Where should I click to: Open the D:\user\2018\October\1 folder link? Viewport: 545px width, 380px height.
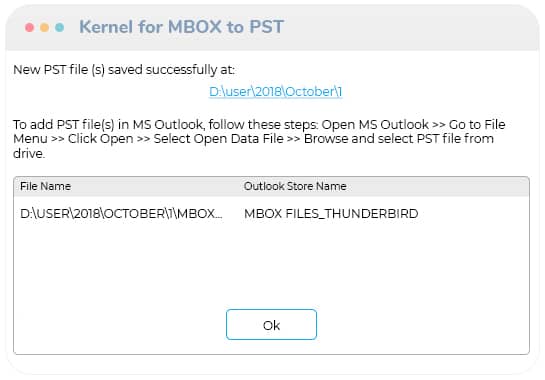[x=275, y=92]
